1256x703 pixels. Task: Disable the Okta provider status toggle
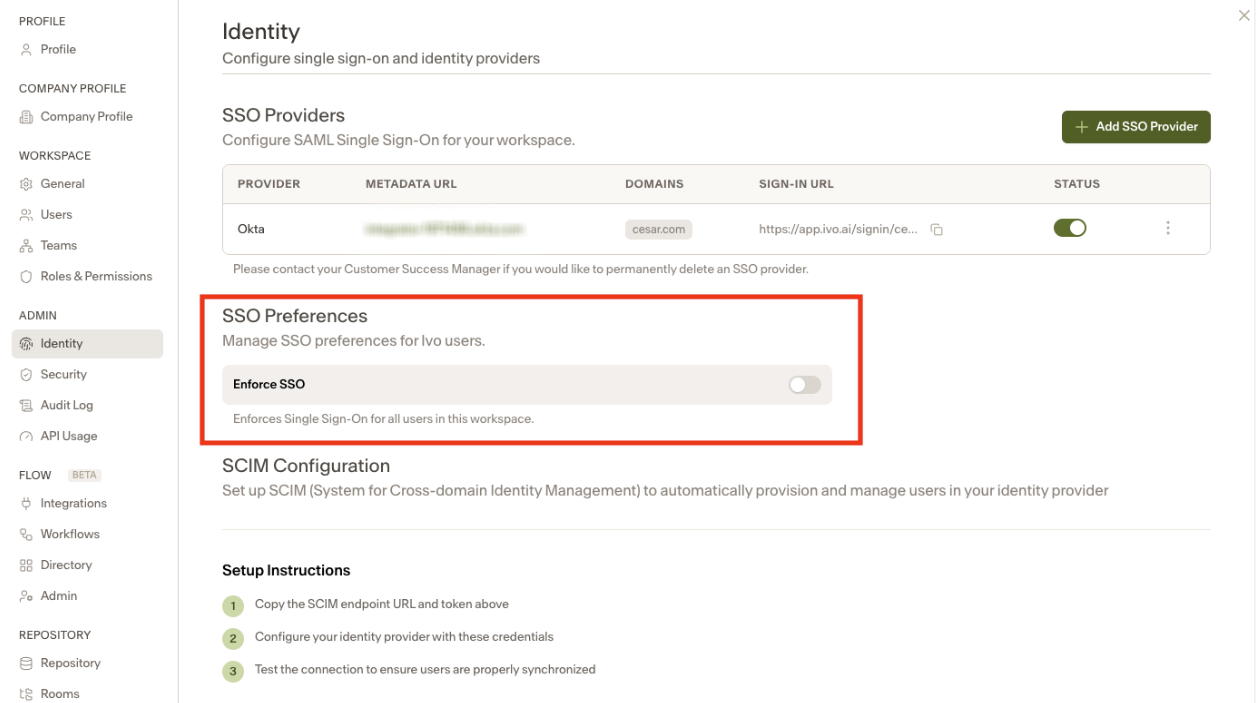[x=1070, y=228]
